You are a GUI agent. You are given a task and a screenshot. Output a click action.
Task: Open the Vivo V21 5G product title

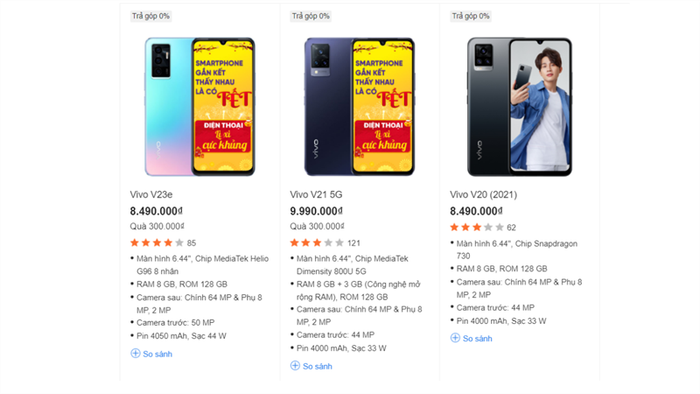[316, 195]
